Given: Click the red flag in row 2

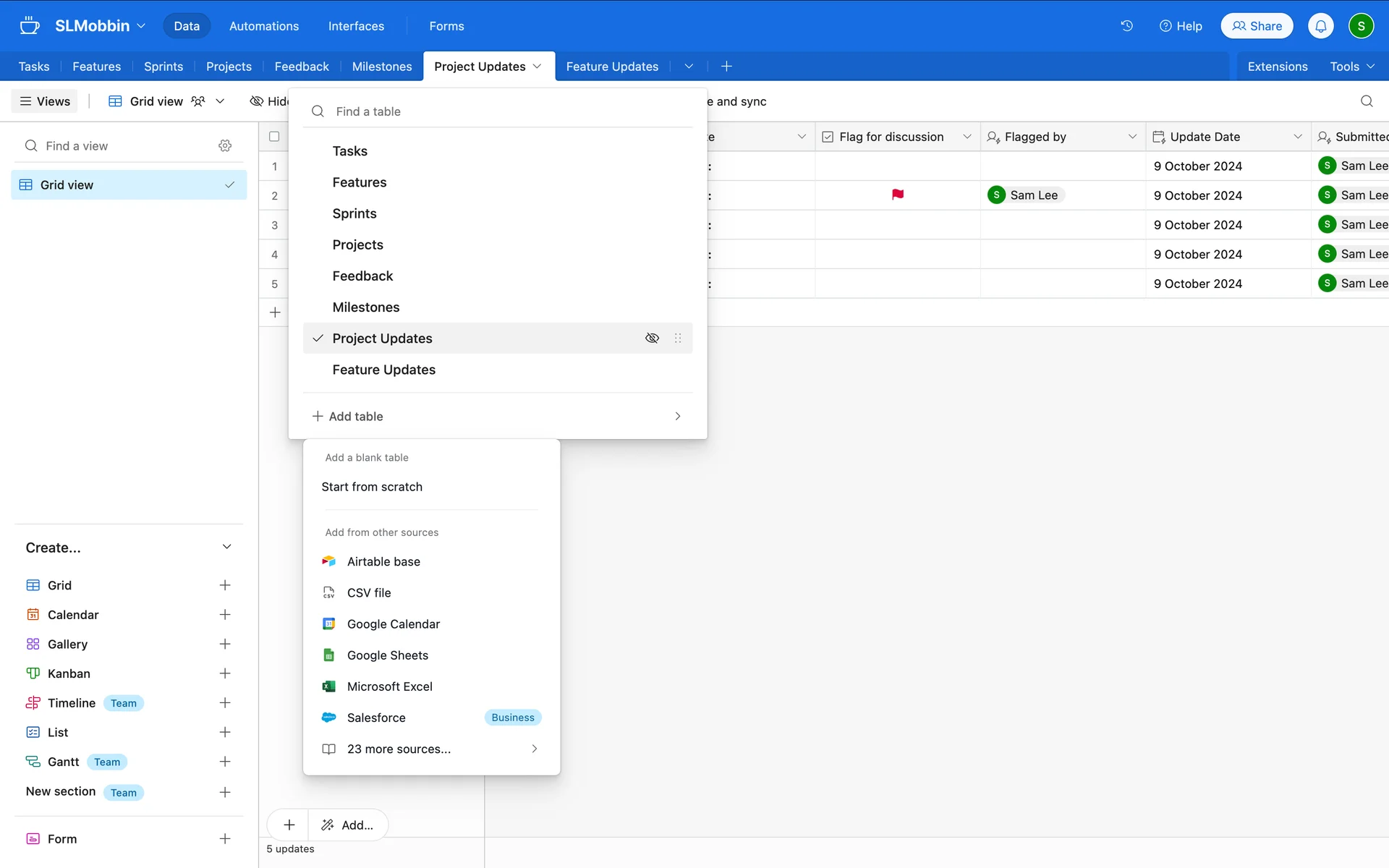Looking at the screenshot, I should [x=898, y=195].
